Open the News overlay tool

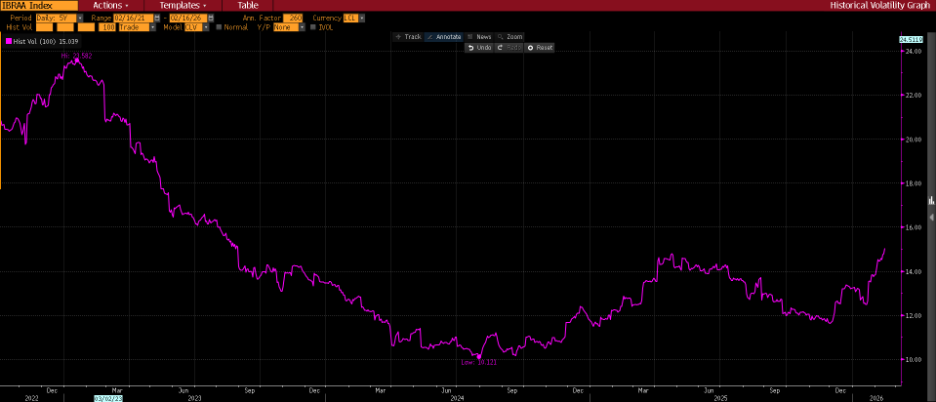[479, 36]
